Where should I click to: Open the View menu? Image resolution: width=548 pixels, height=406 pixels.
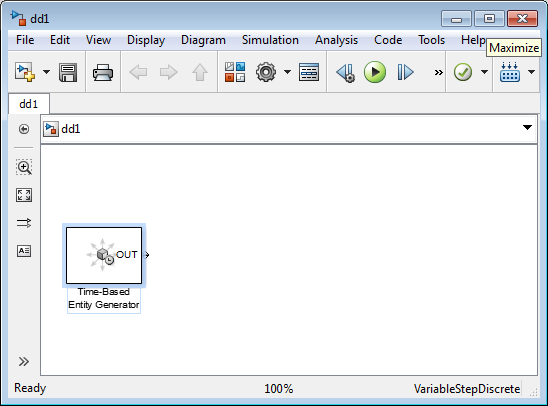pos(98,40)
